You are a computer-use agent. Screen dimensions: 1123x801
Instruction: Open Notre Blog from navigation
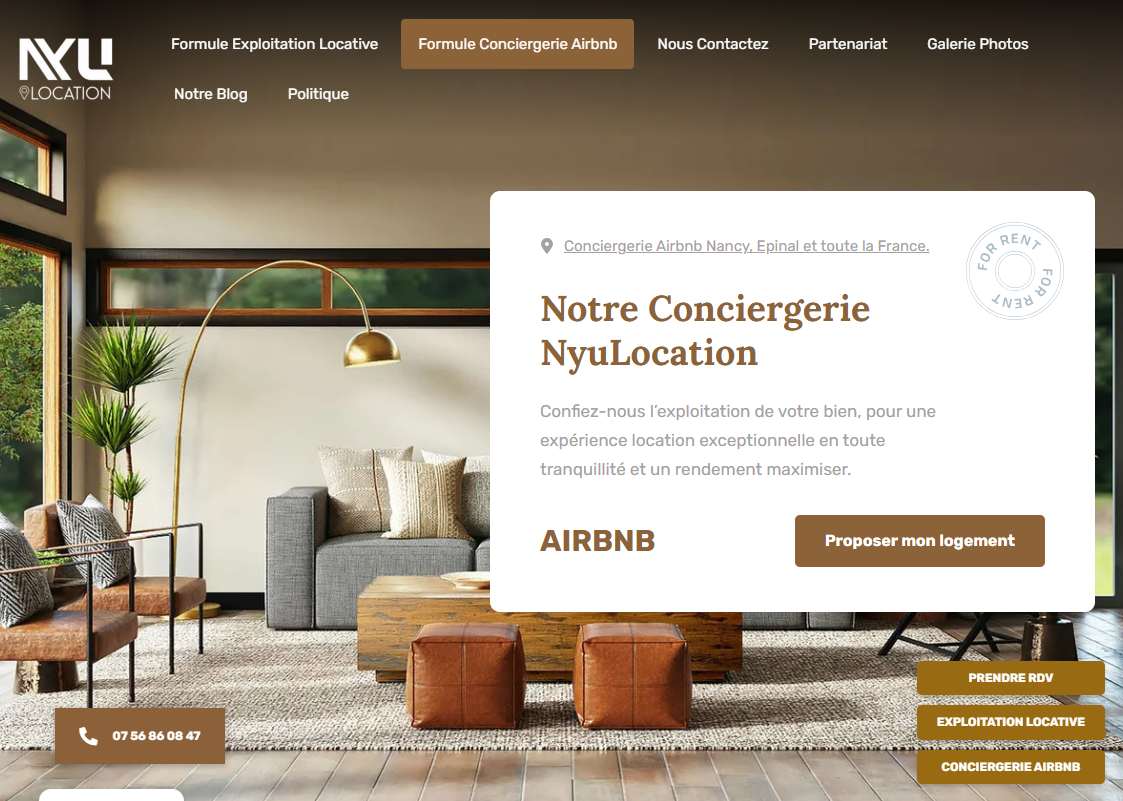pyautogui.click(x=211, y=94)
